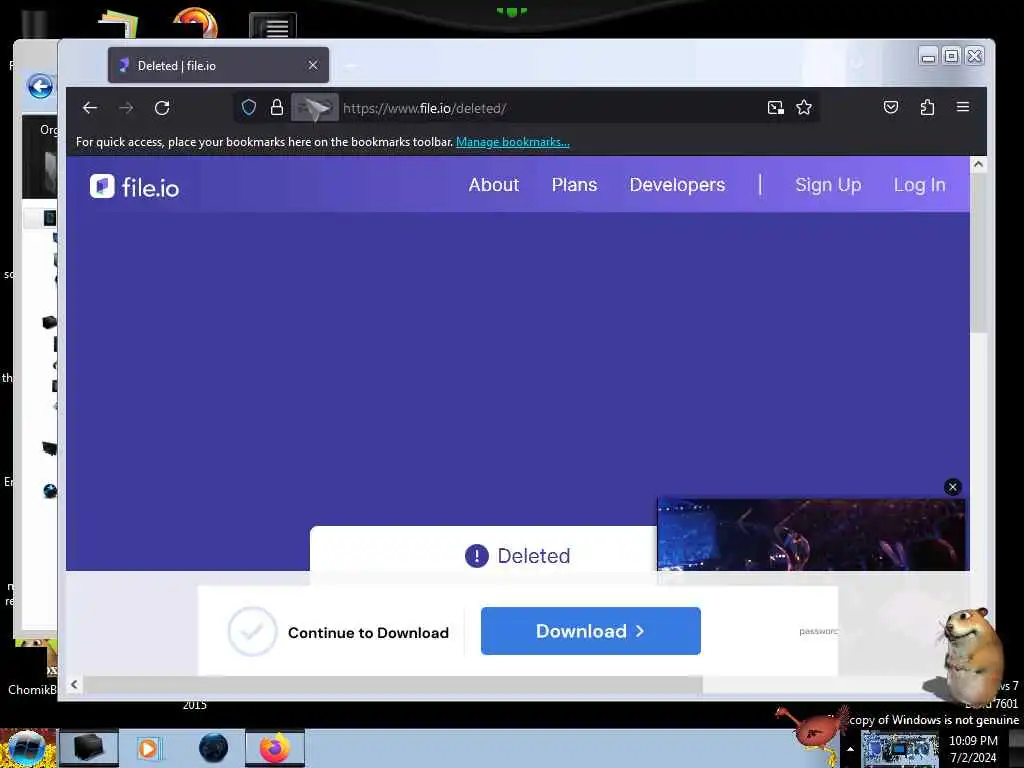Image resolution: width=1024 pixels, height=768 pixels.
Task: Click the menu icon at top of desktop
Action: 273,27
